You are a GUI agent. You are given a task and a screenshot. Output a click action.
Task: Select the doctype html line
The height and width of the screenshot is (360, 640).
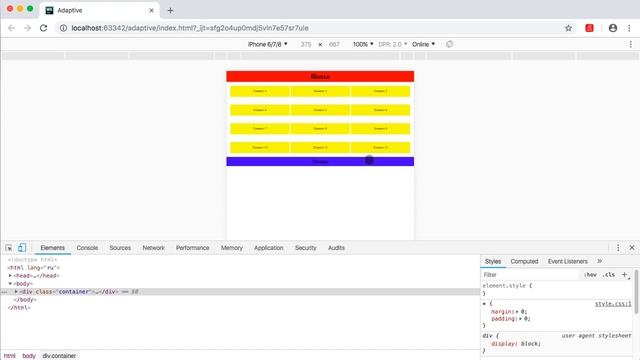[x=32, y=260]
